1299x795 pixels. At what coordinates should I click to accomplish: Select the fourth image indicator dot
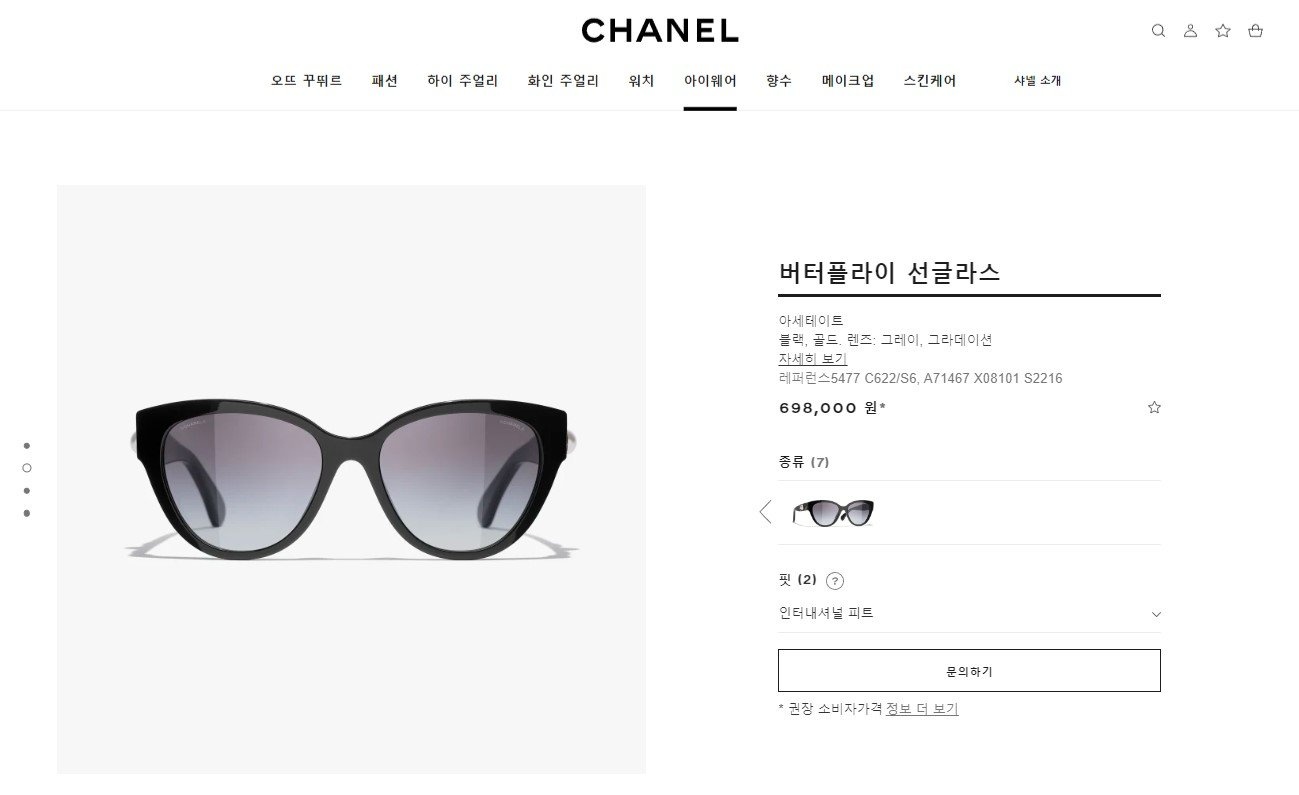click(27, 513)
